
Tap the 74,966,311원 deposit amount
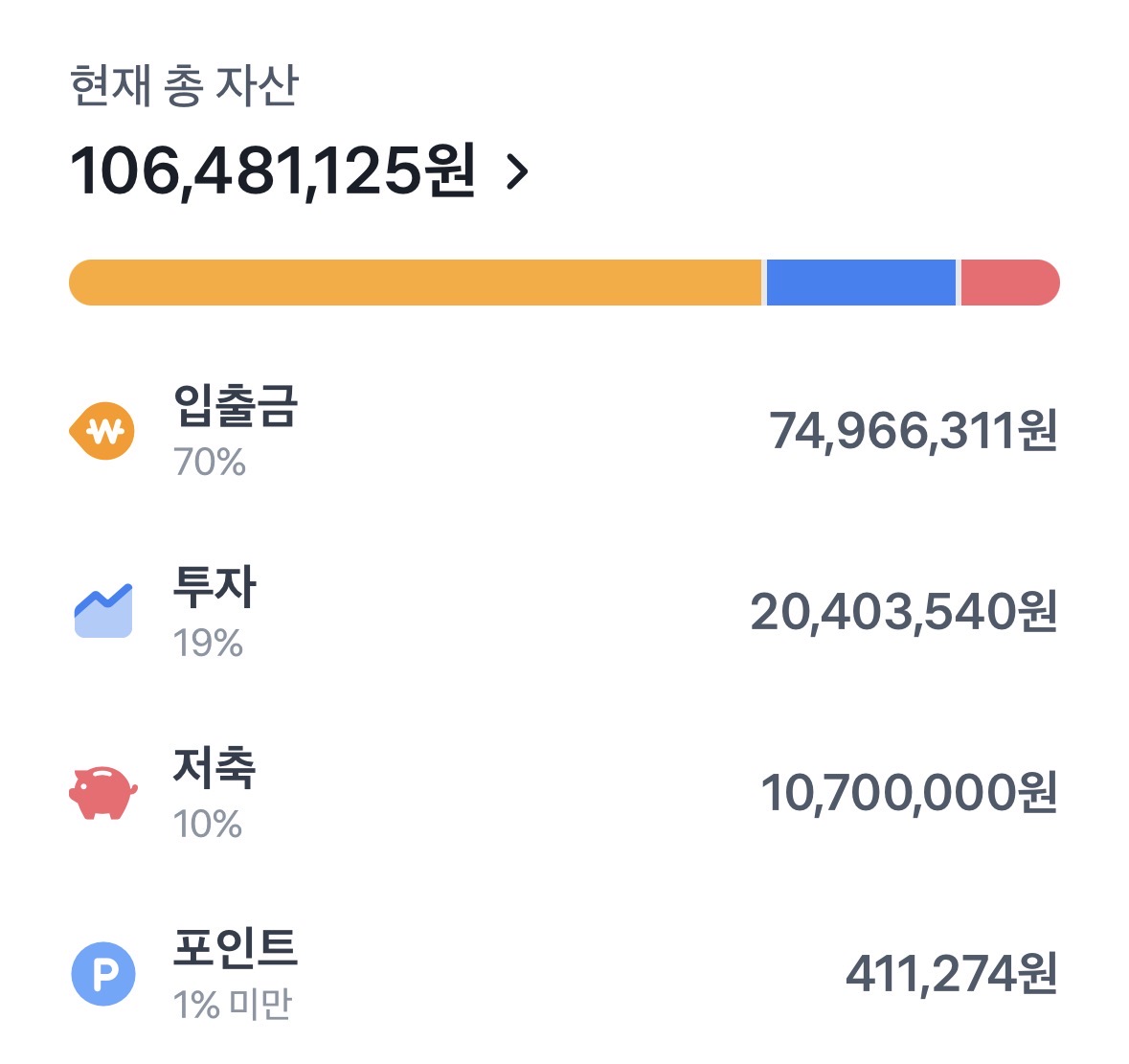pyautogui.click(x=913, y=431)
